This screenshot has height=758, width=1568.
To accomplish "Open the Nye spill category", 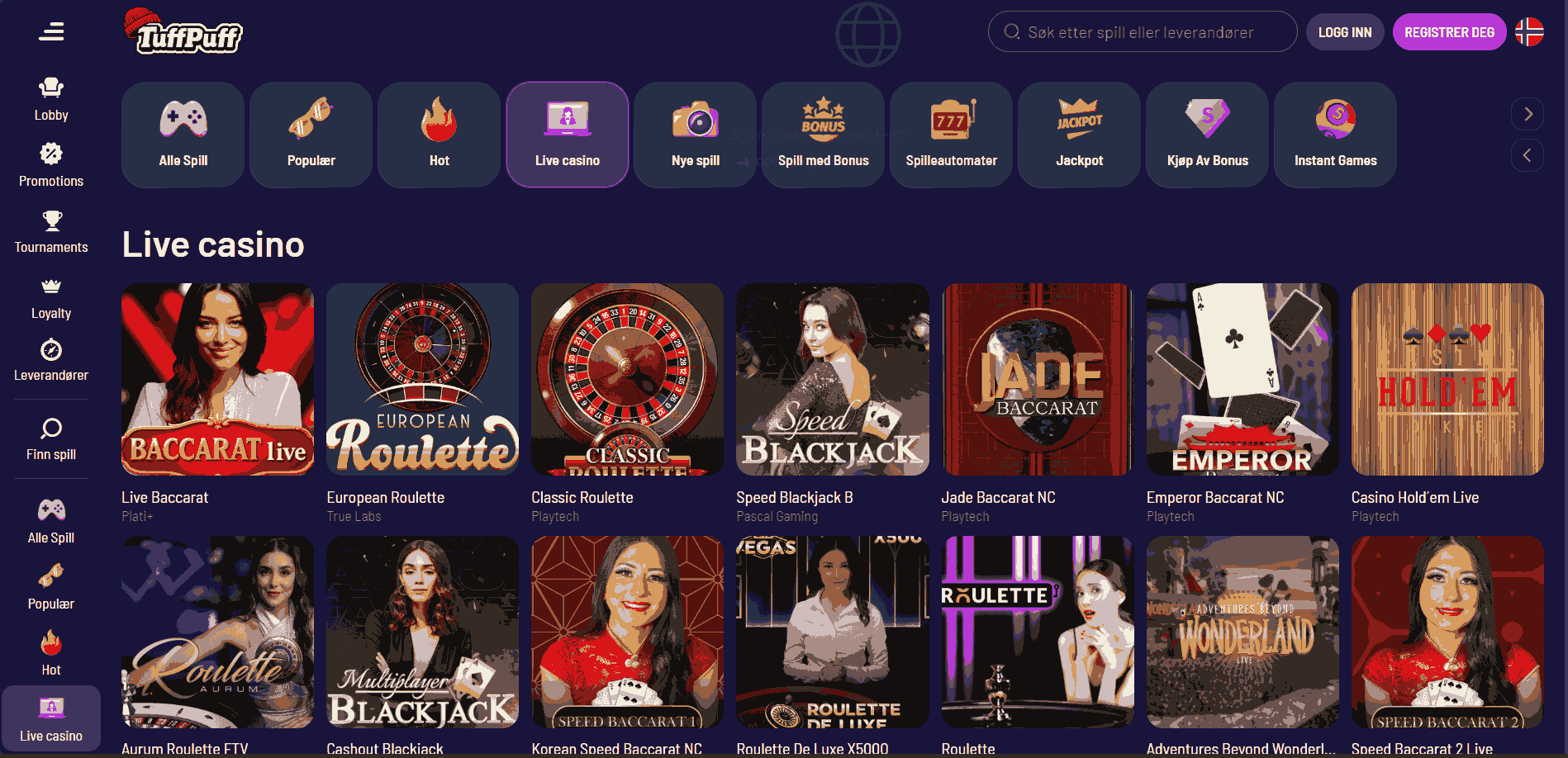I will click(695, 135).
